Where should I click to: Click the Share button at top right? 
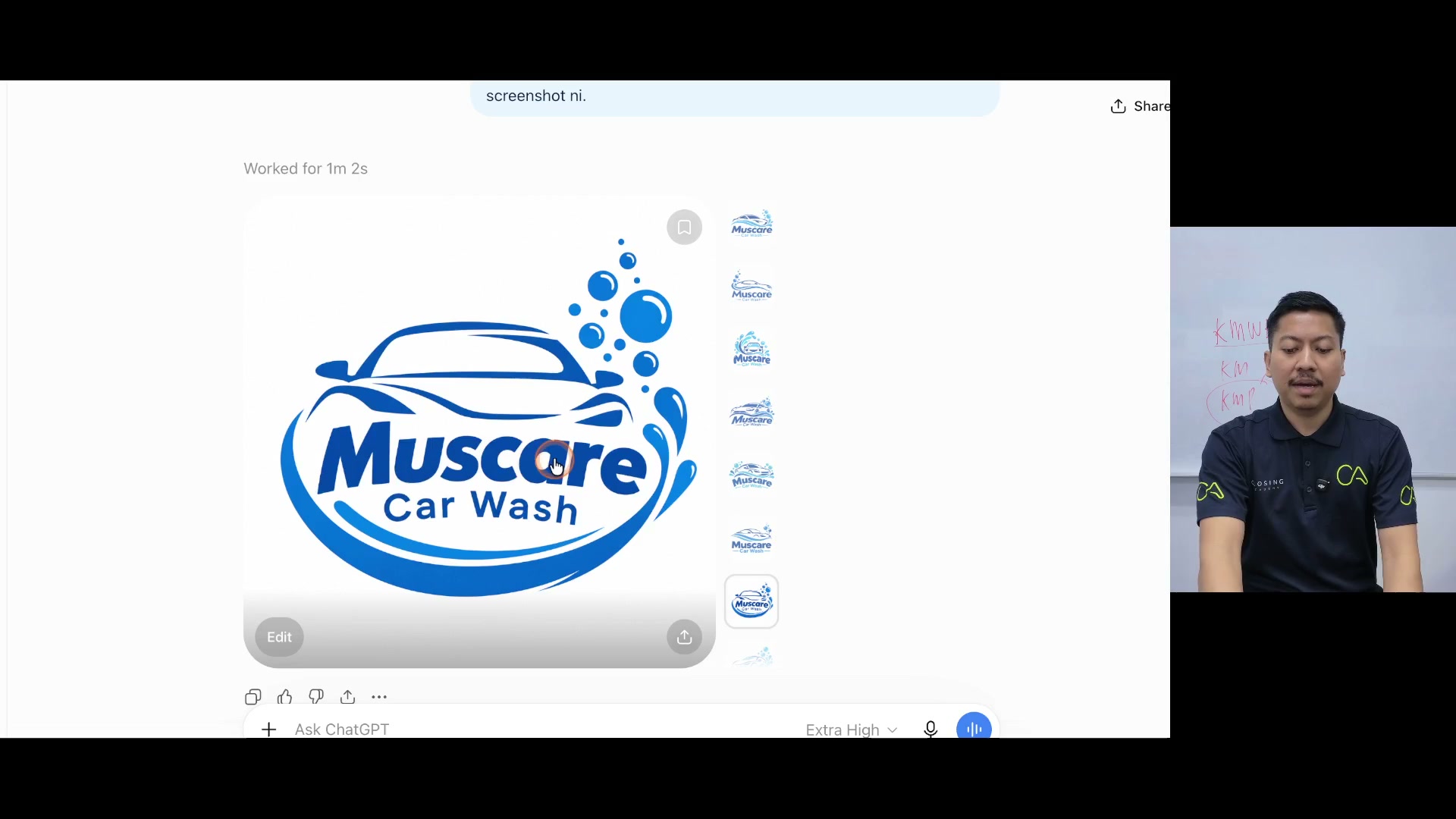1140,106
